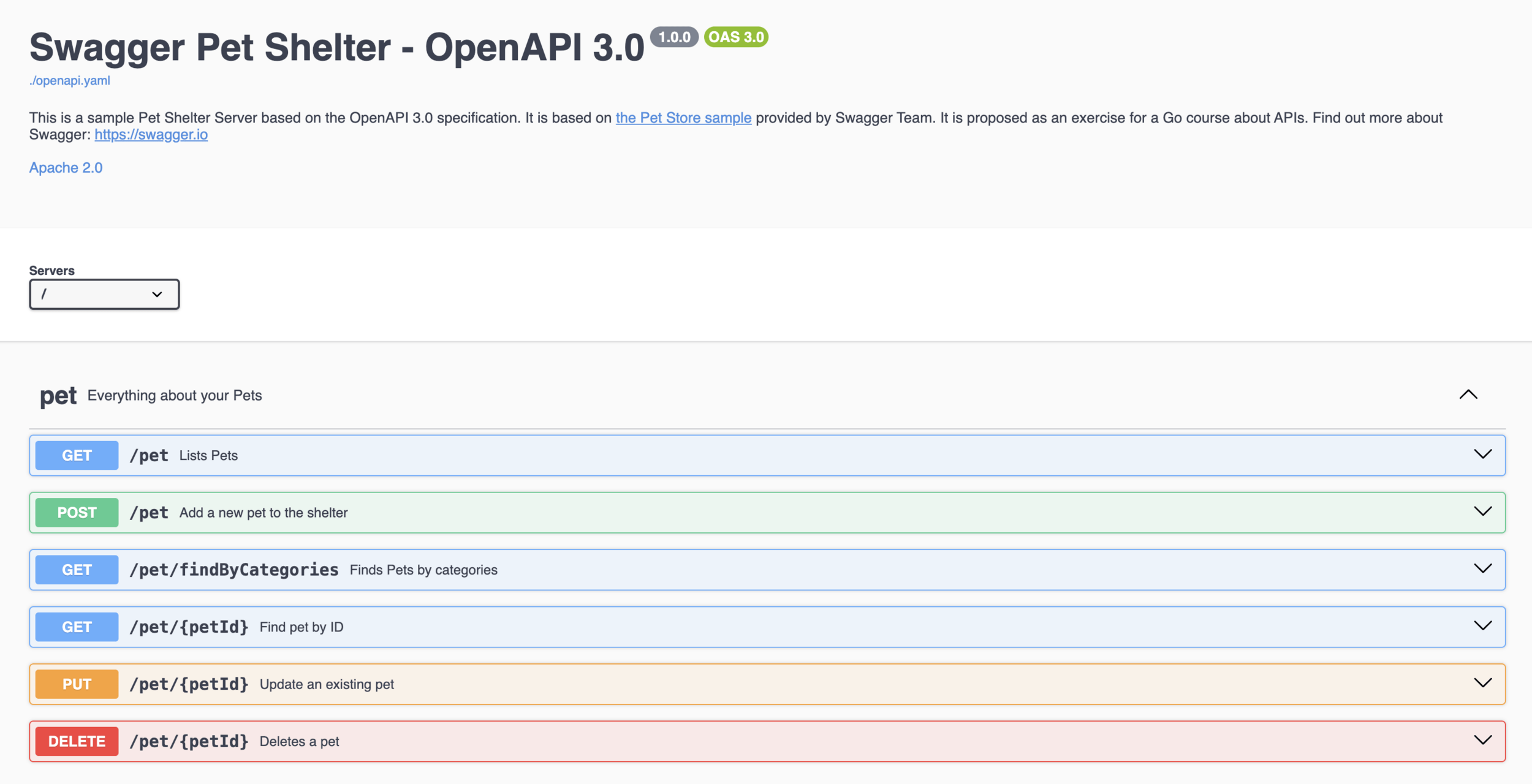
Task: Click the POST method badge
Action: tap(77, 513)
